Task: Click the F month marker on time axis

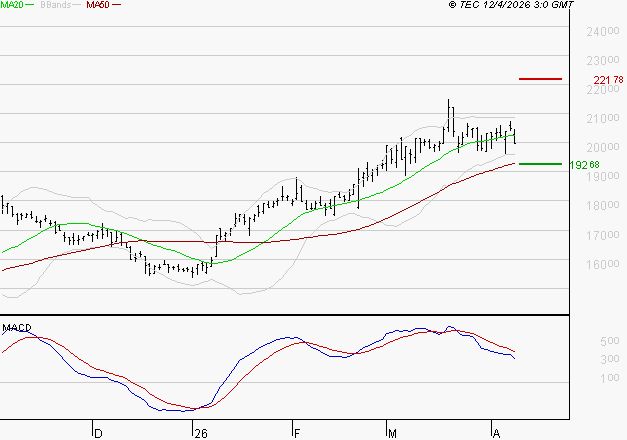Action: pyautogui.click(x=297, y=434)
